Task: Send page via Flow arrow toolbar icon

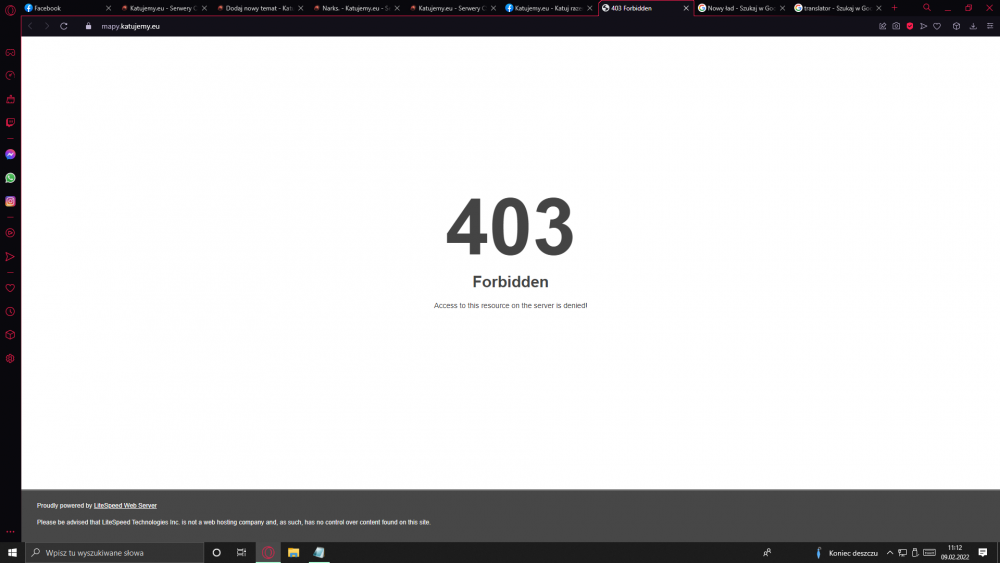Action: tap(923, 26)
